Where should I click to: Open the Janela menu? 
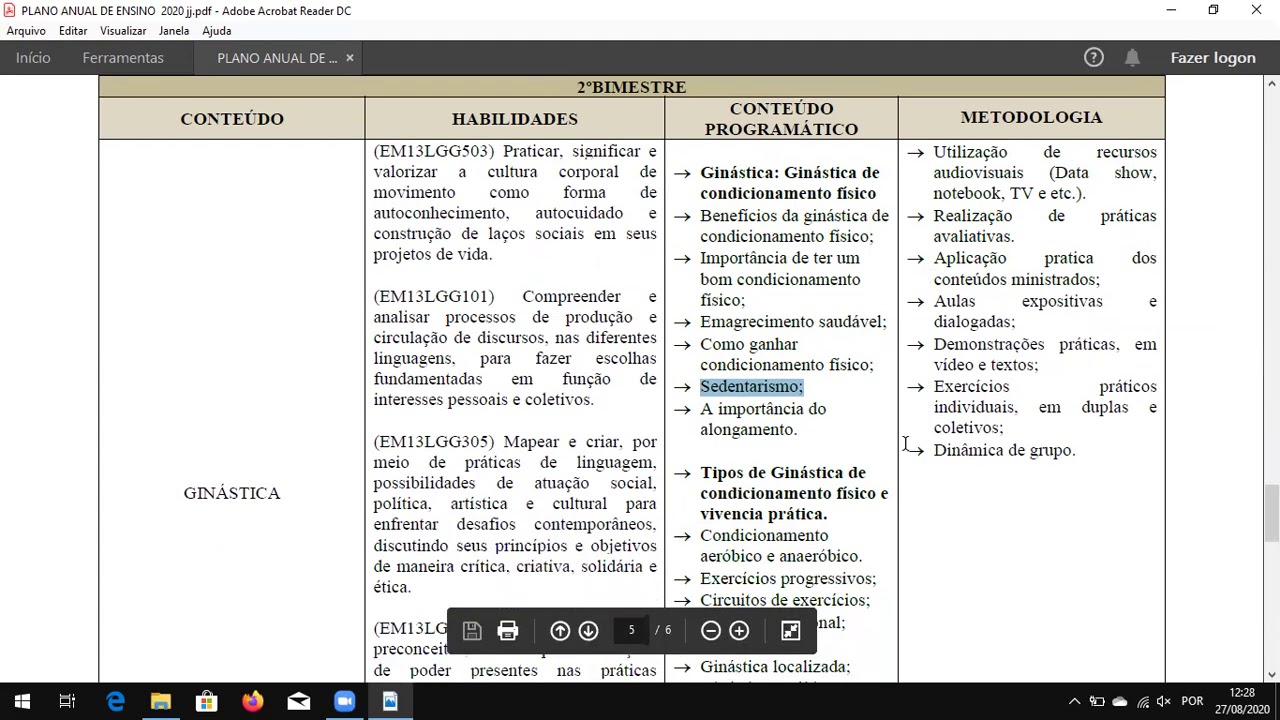[174, 31]
